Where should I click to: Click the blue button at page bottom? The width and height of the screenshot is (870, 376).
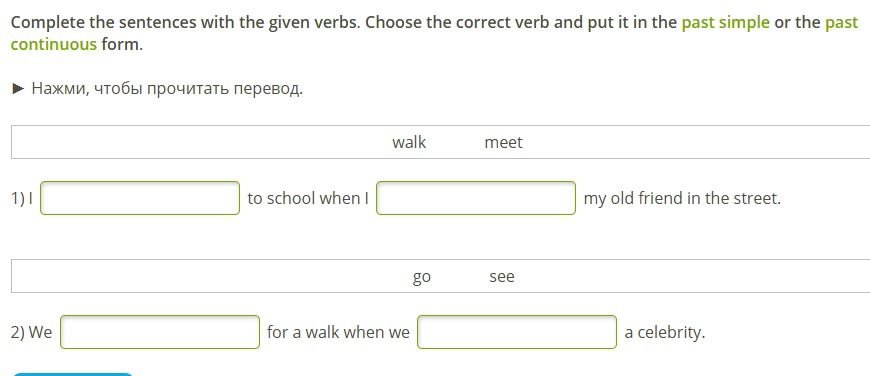[x=73, y=374]
